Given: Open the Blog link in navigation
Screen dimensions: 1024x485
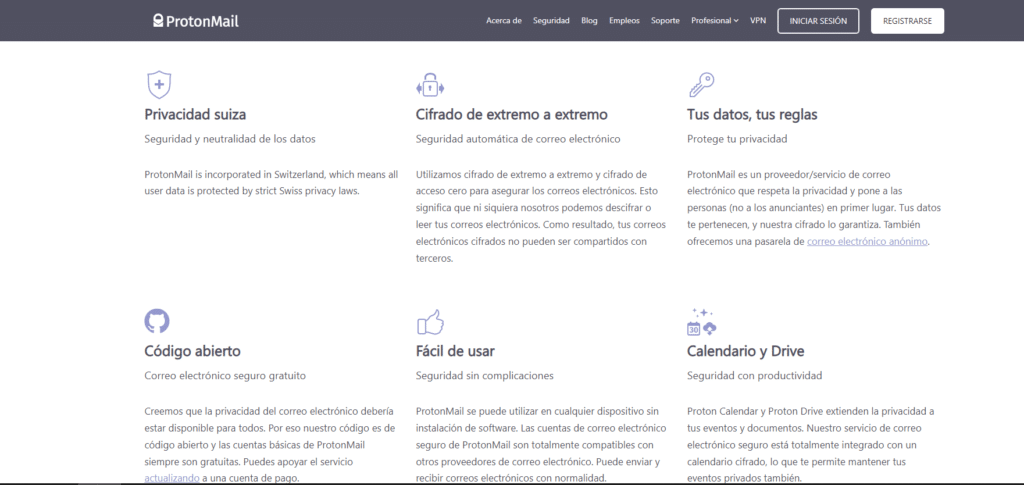Looking at the screenshot, I should click(589, 21).
